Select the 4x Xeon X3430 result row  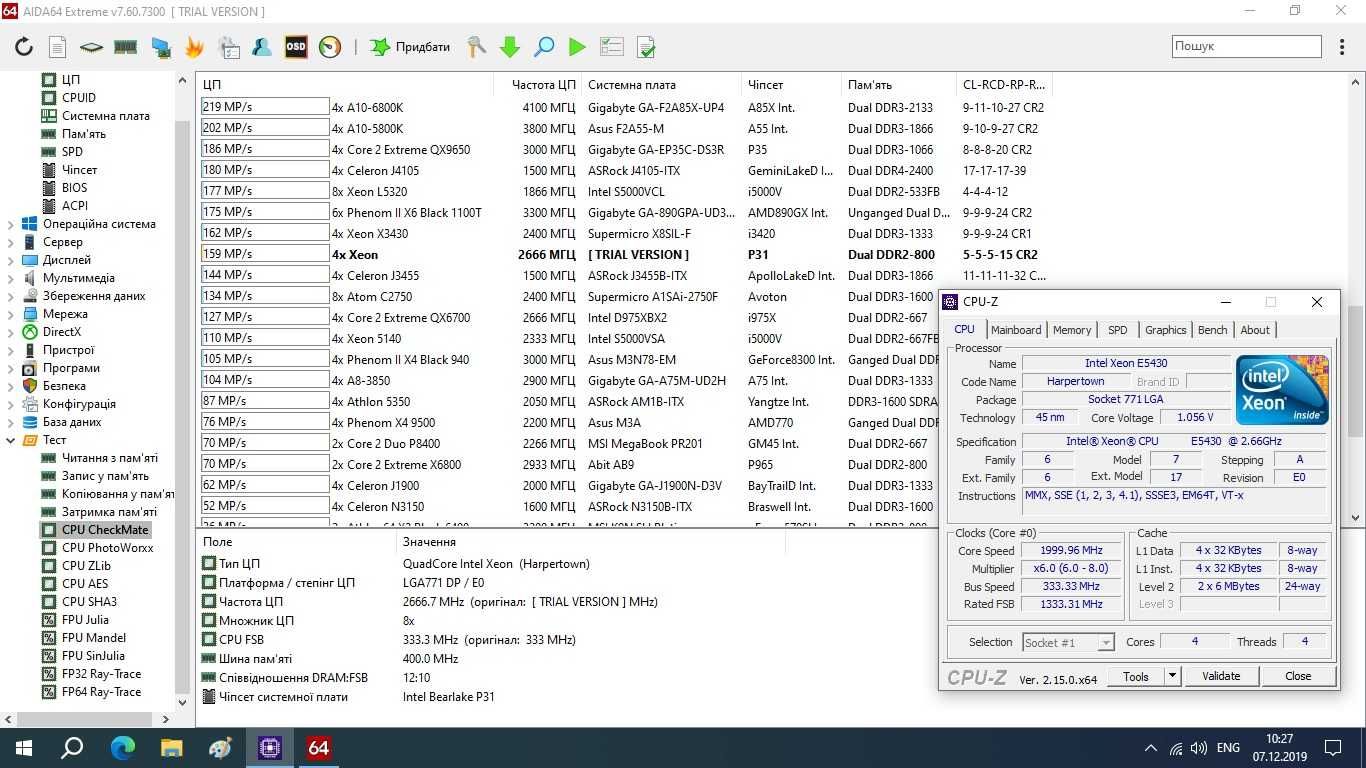coord(626,233)
